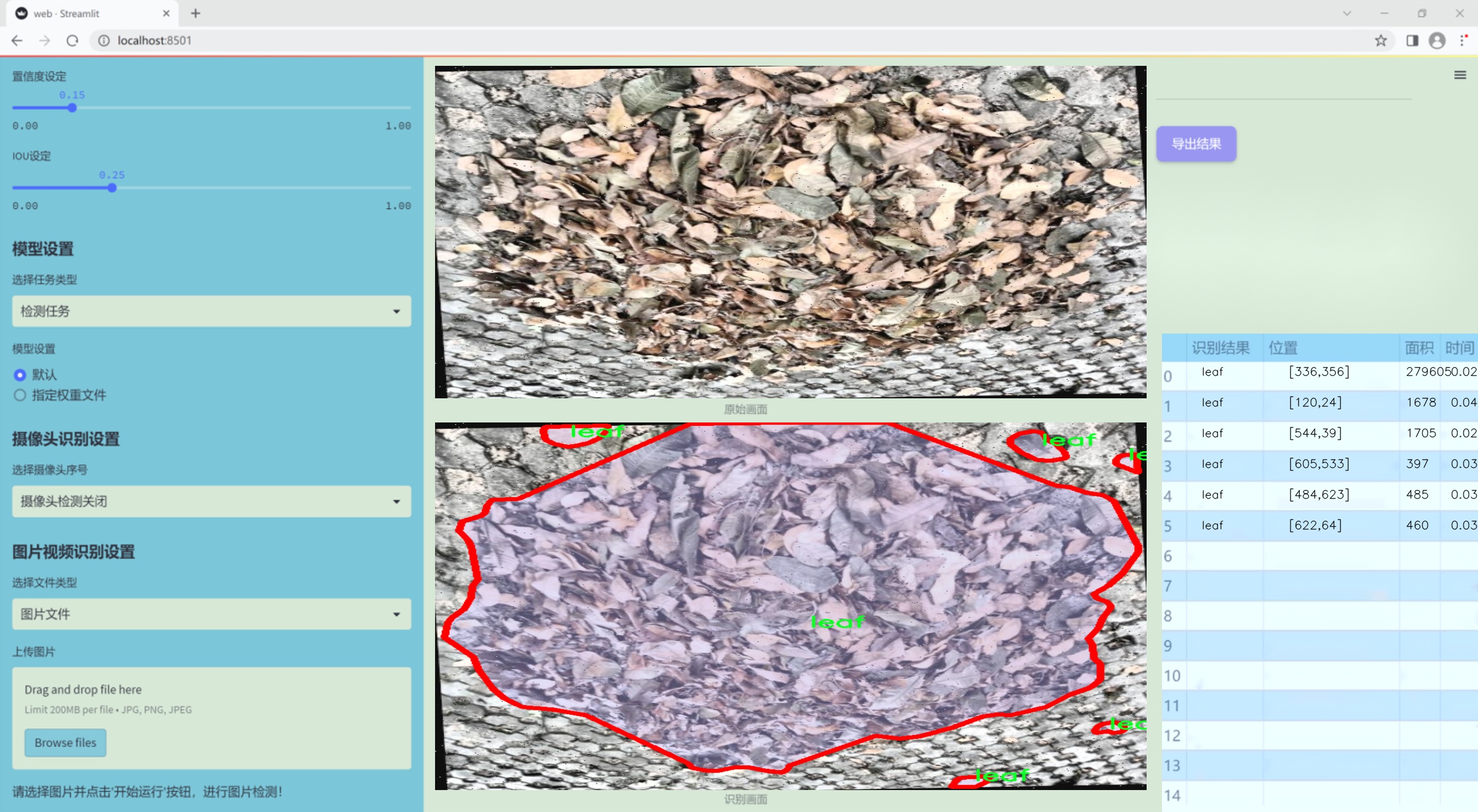Bookmark this page with the star icon
1478x812 pixels.
click(x=1380, y=41)
